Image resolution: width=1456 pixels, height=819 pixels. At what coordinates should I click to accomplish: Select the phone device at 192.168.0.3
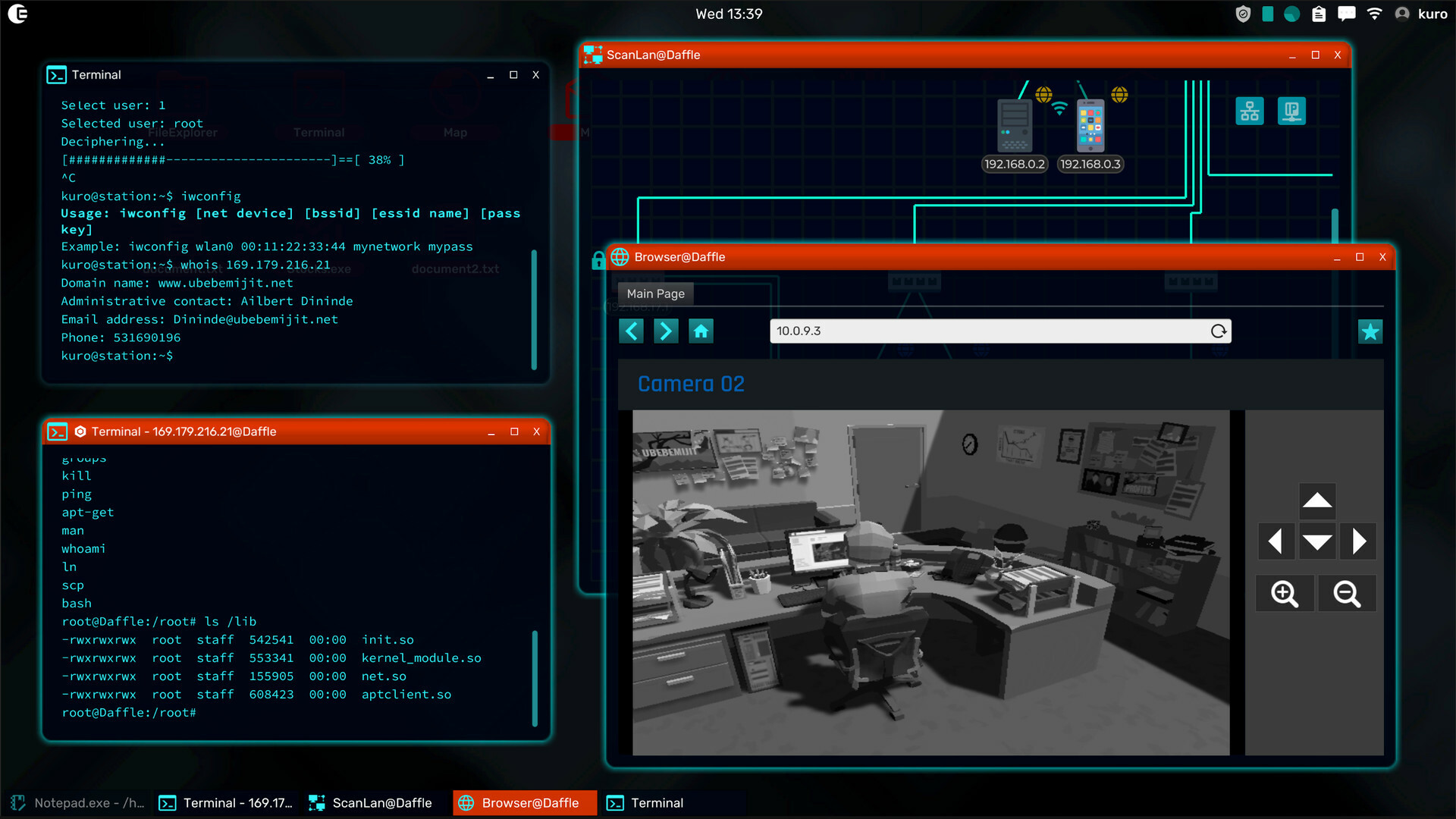click(x=1090, y=125)
